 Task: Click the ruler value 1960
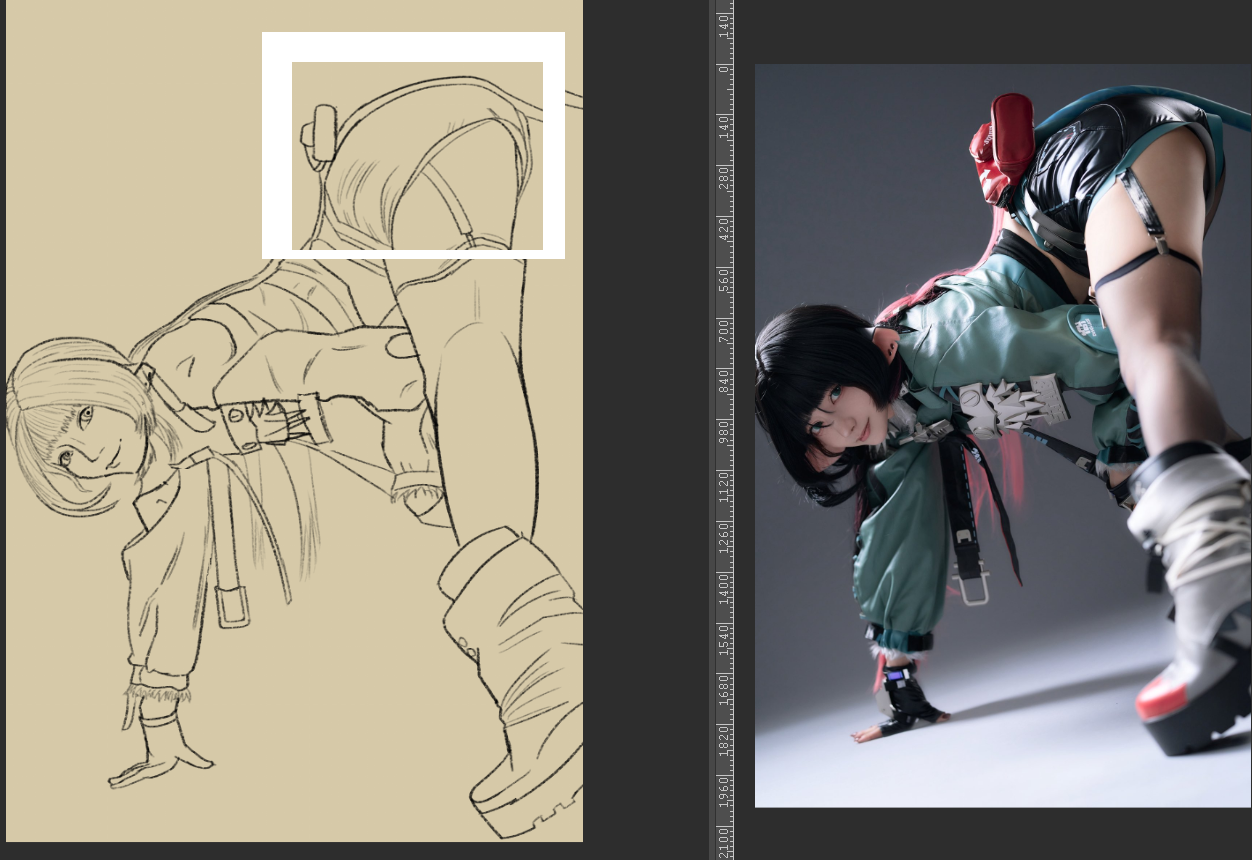723,792
